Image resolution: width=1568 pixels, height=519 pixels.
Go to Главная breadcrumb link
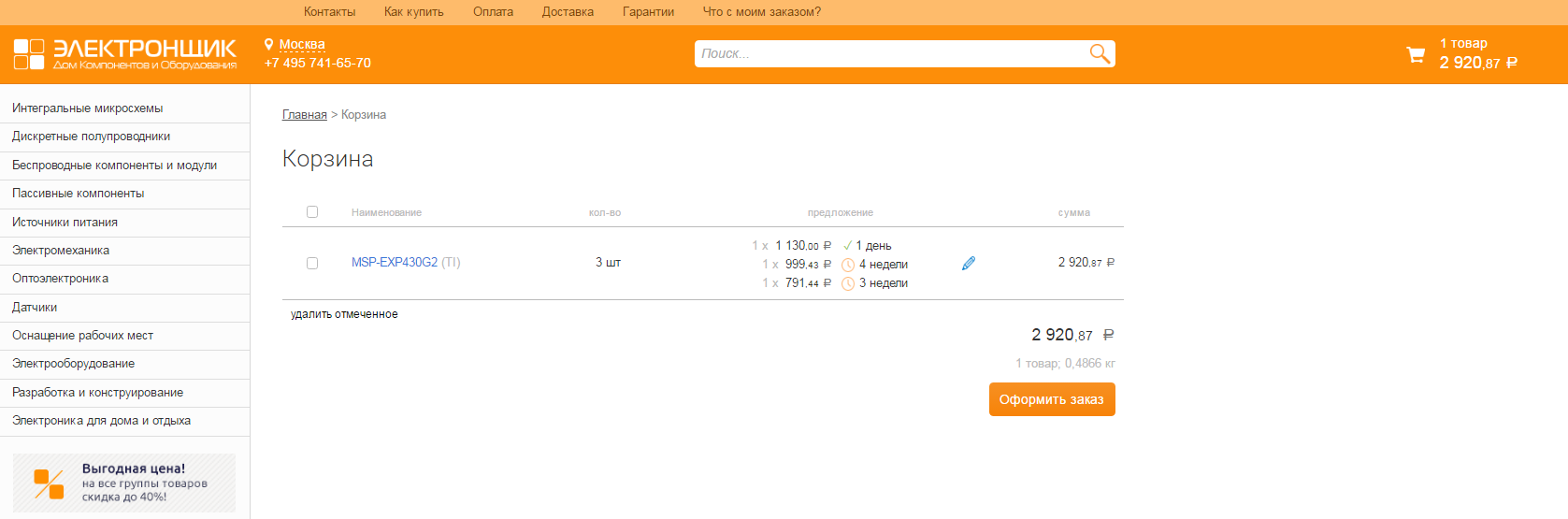tap(305, 115)
